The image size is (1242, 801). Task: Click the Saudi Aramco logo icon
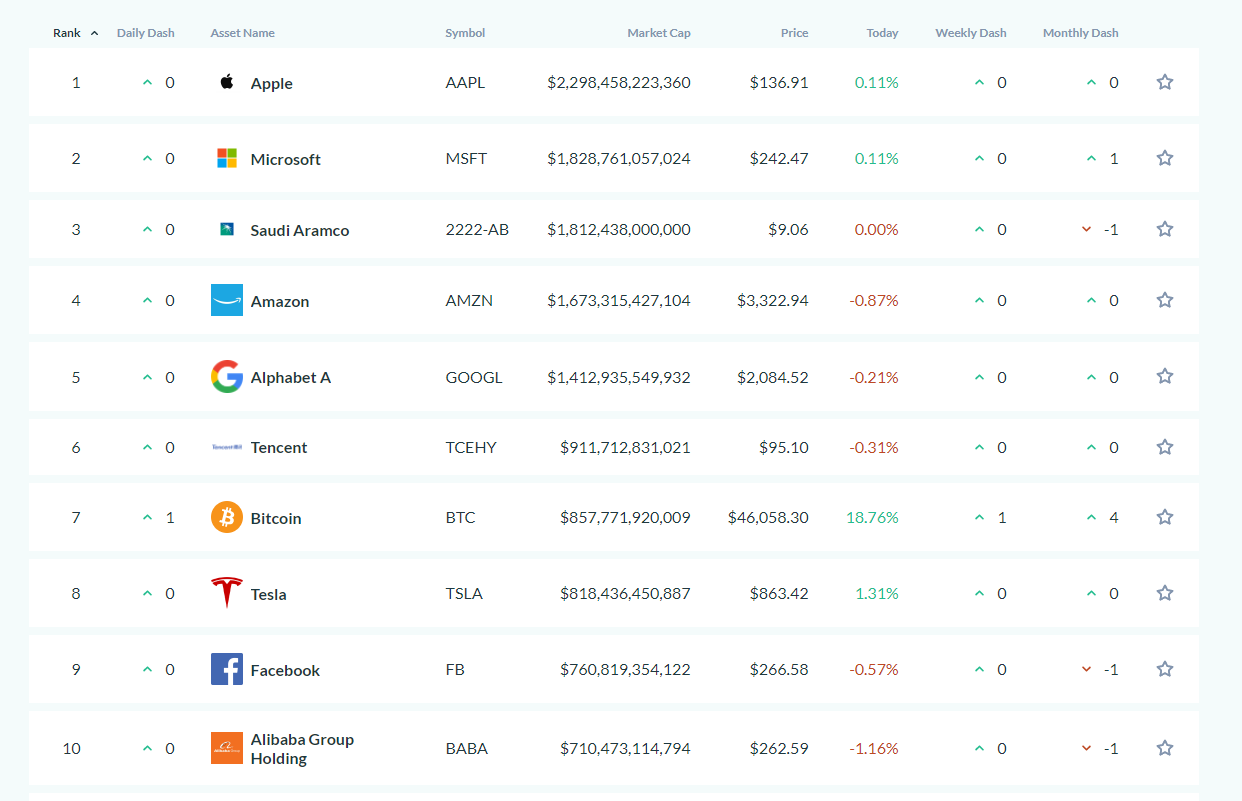pyautogui.click(x=227, y=229)
